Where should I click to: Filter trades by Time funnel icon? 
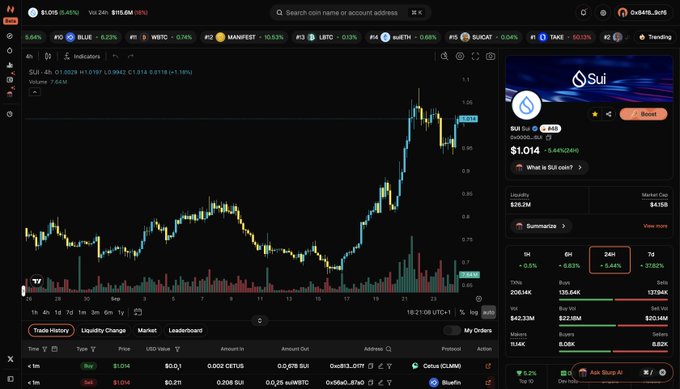click(x=45, y=349)
